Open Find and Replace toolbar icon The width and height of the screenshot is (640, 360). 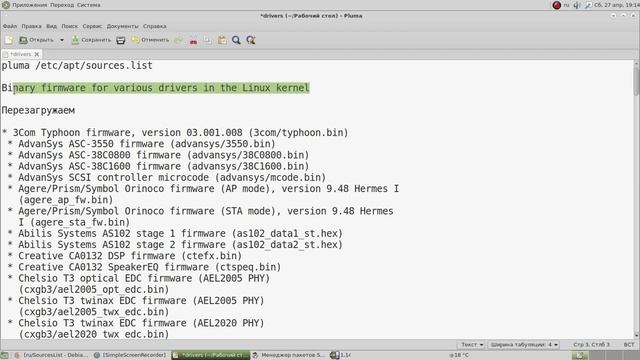point(251,40)
